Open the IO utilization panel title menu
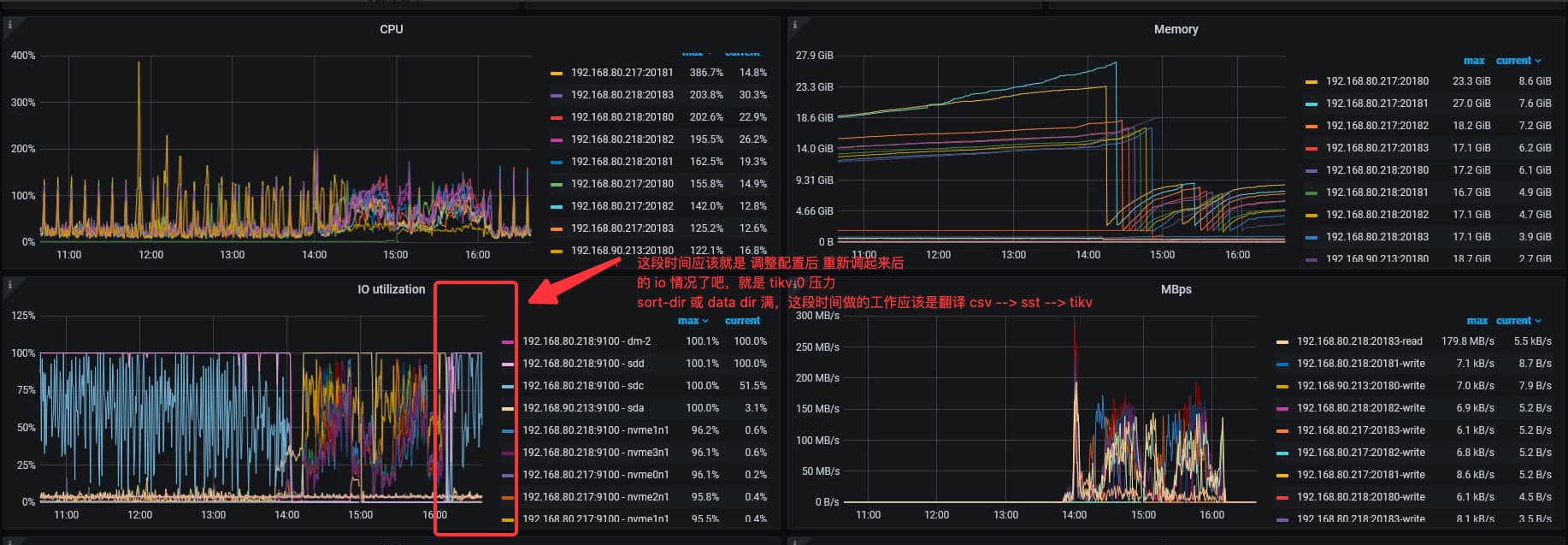1568x545 pixels. pyautogui.click(x=391, y=289)
